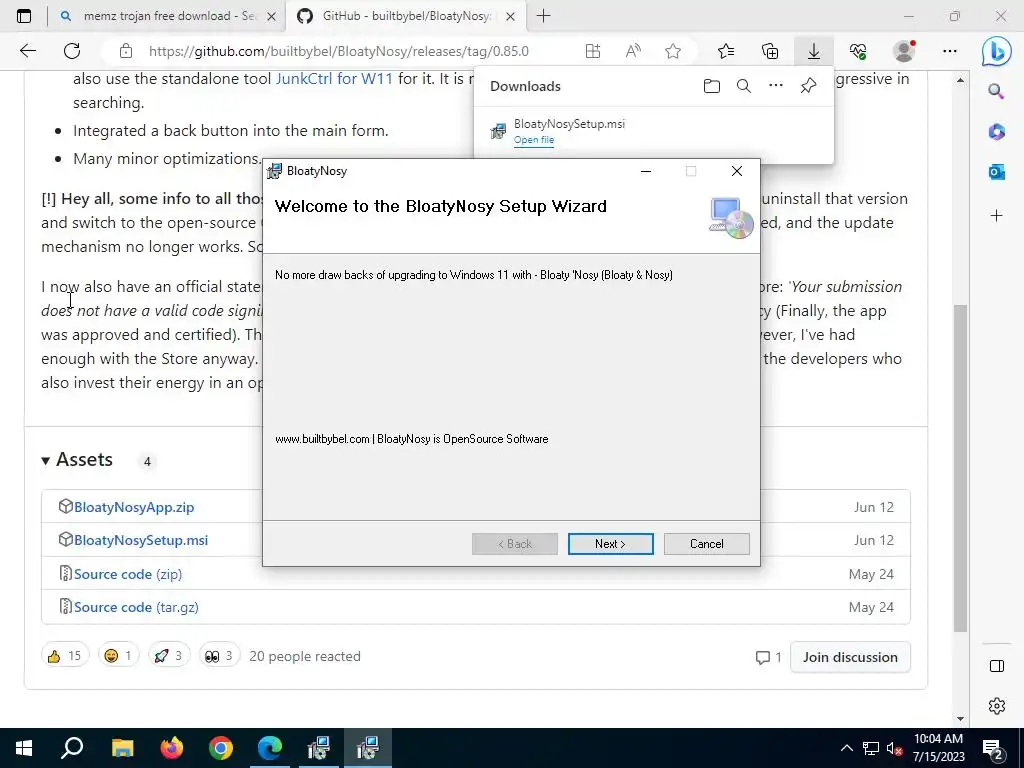
Task: Download Source code (zip)
Action: coord(128,574)
